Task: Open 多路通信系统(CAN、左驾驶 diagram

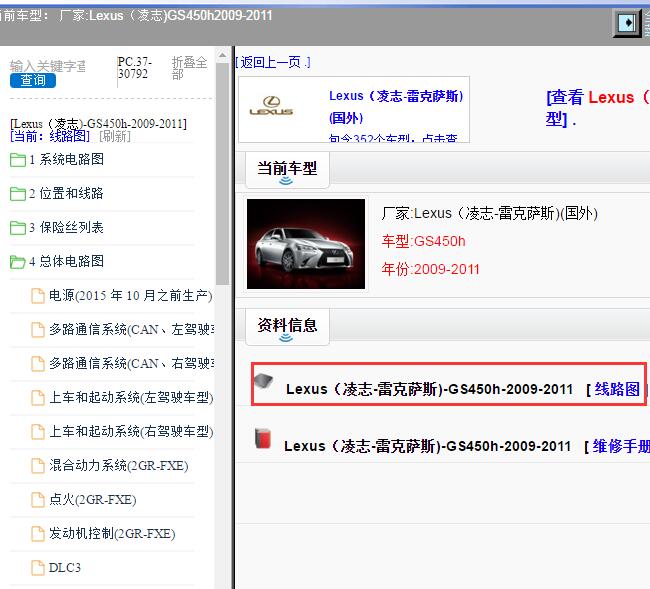Action: point(132,330)
